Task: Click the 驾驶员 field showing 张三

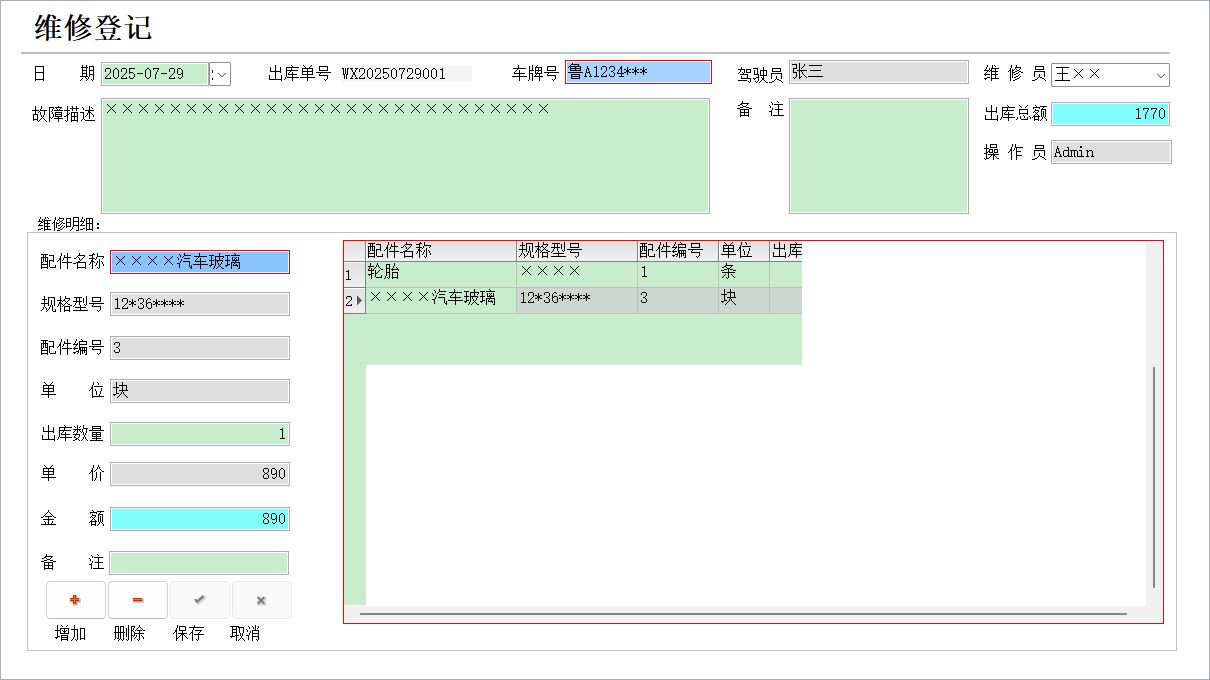Action: 878,72
